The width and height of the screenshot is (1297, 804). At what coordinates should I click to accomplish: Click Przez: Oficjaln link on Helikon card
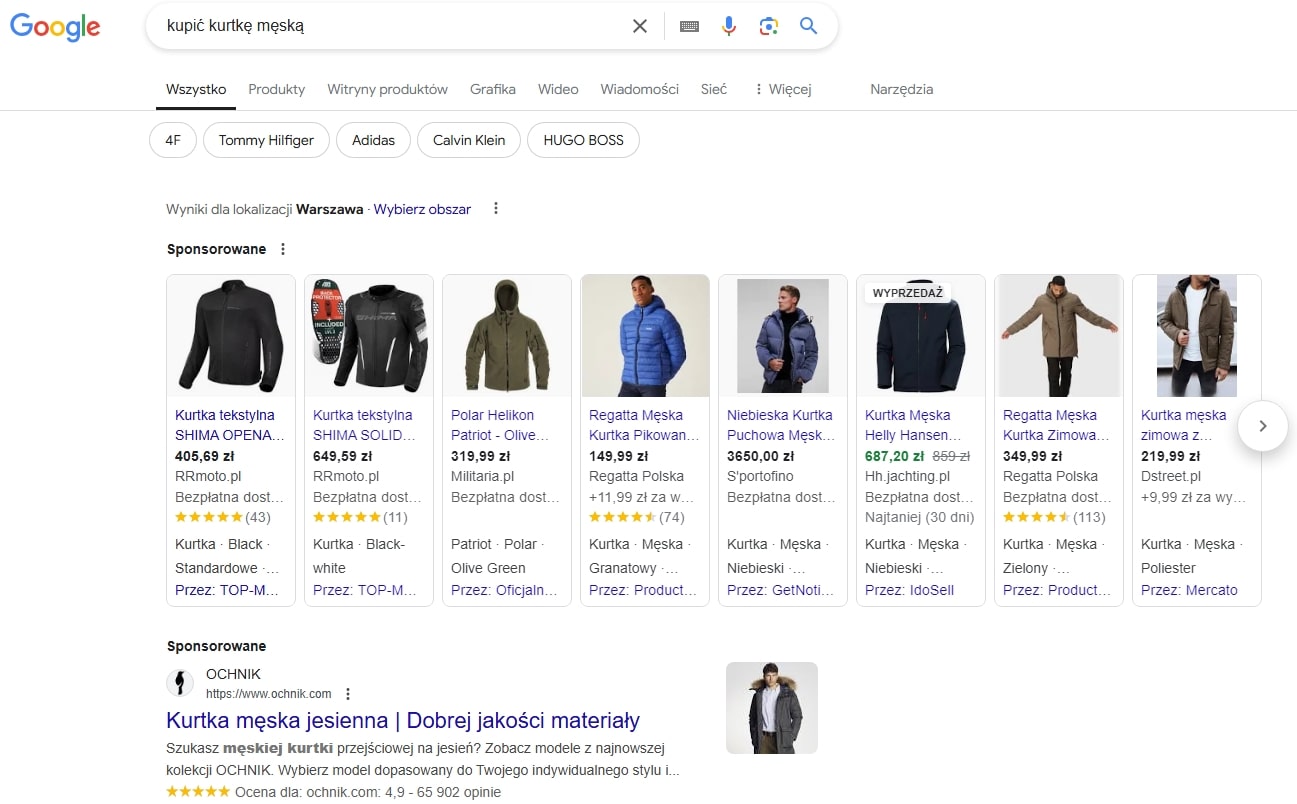[505, 590]
